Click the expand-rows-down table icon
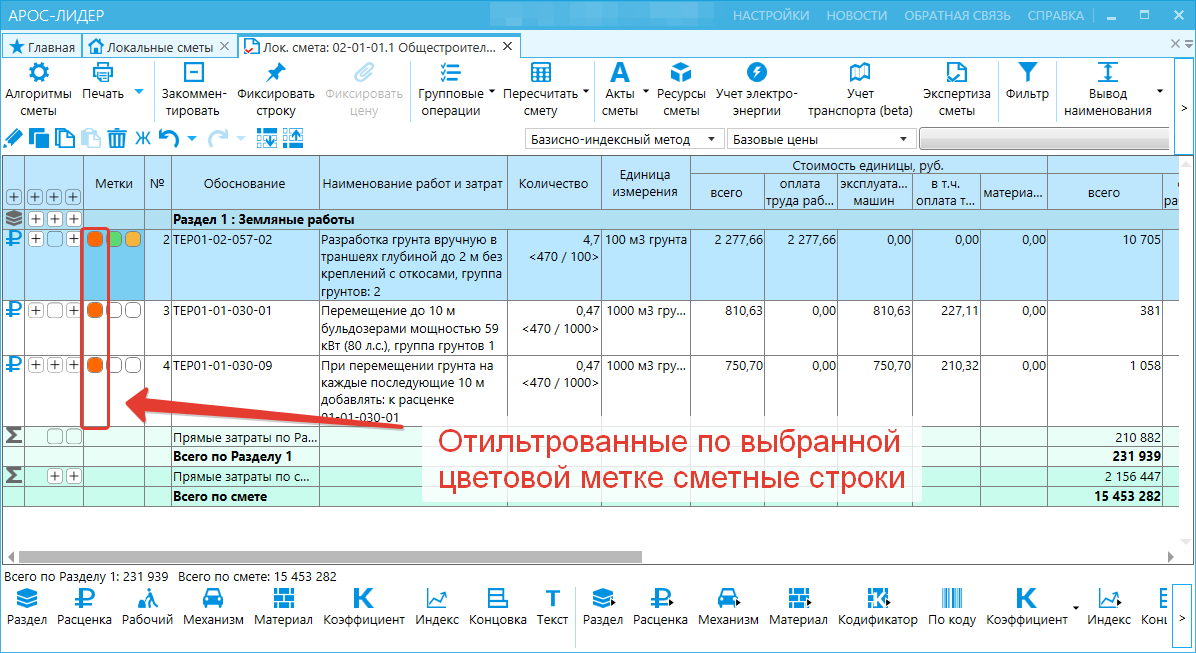 tap(267, 138)
